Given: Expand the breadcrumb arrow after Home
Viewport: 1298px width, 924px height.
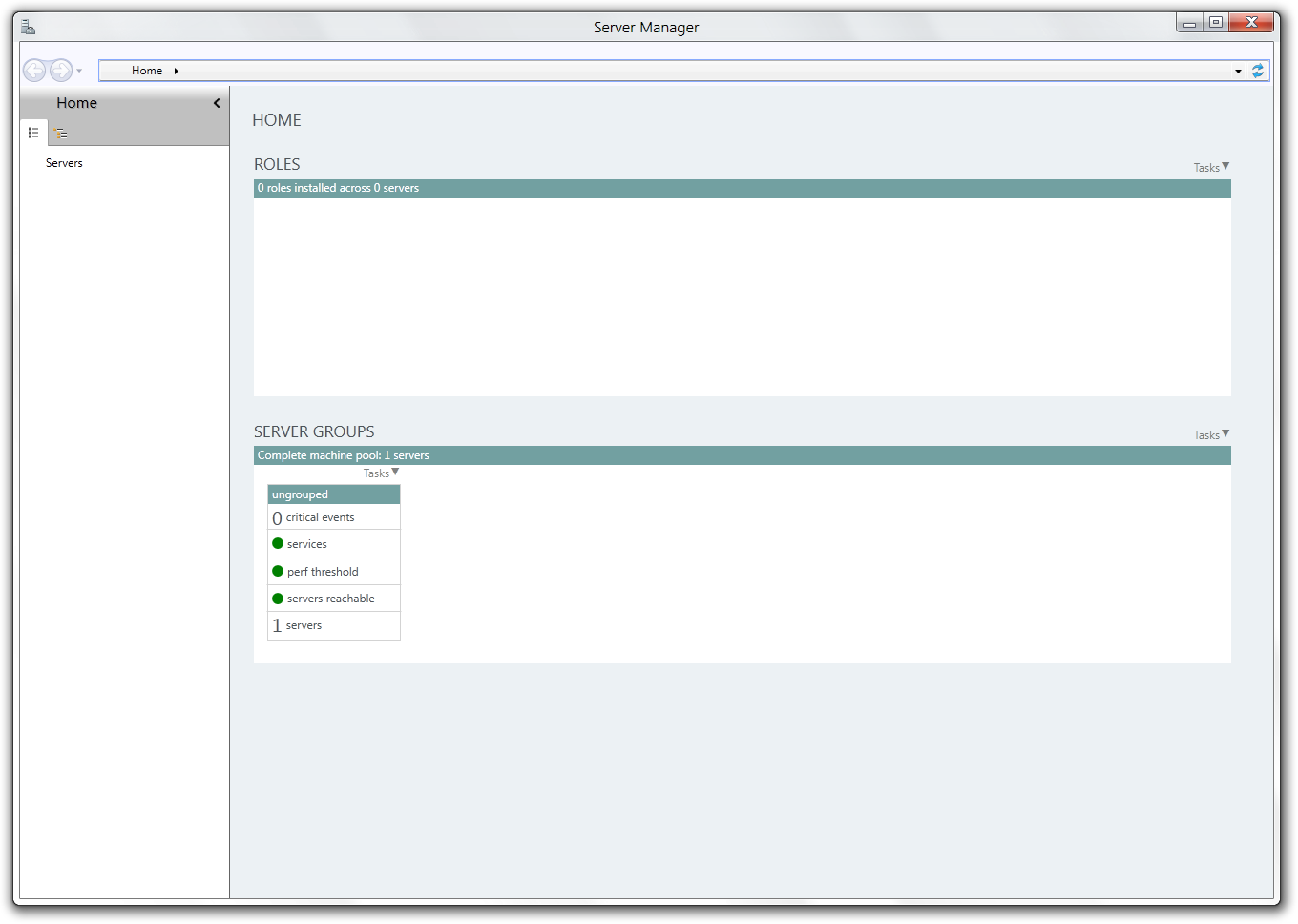Looking at the screenshot, I should (x=177, y=71).
